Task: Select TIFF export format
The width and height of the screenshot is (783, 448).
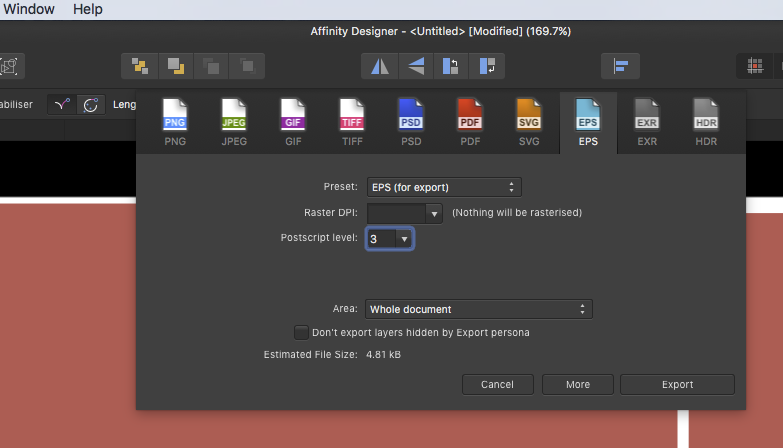Action: pyautogui.click(x=352, y=122)
